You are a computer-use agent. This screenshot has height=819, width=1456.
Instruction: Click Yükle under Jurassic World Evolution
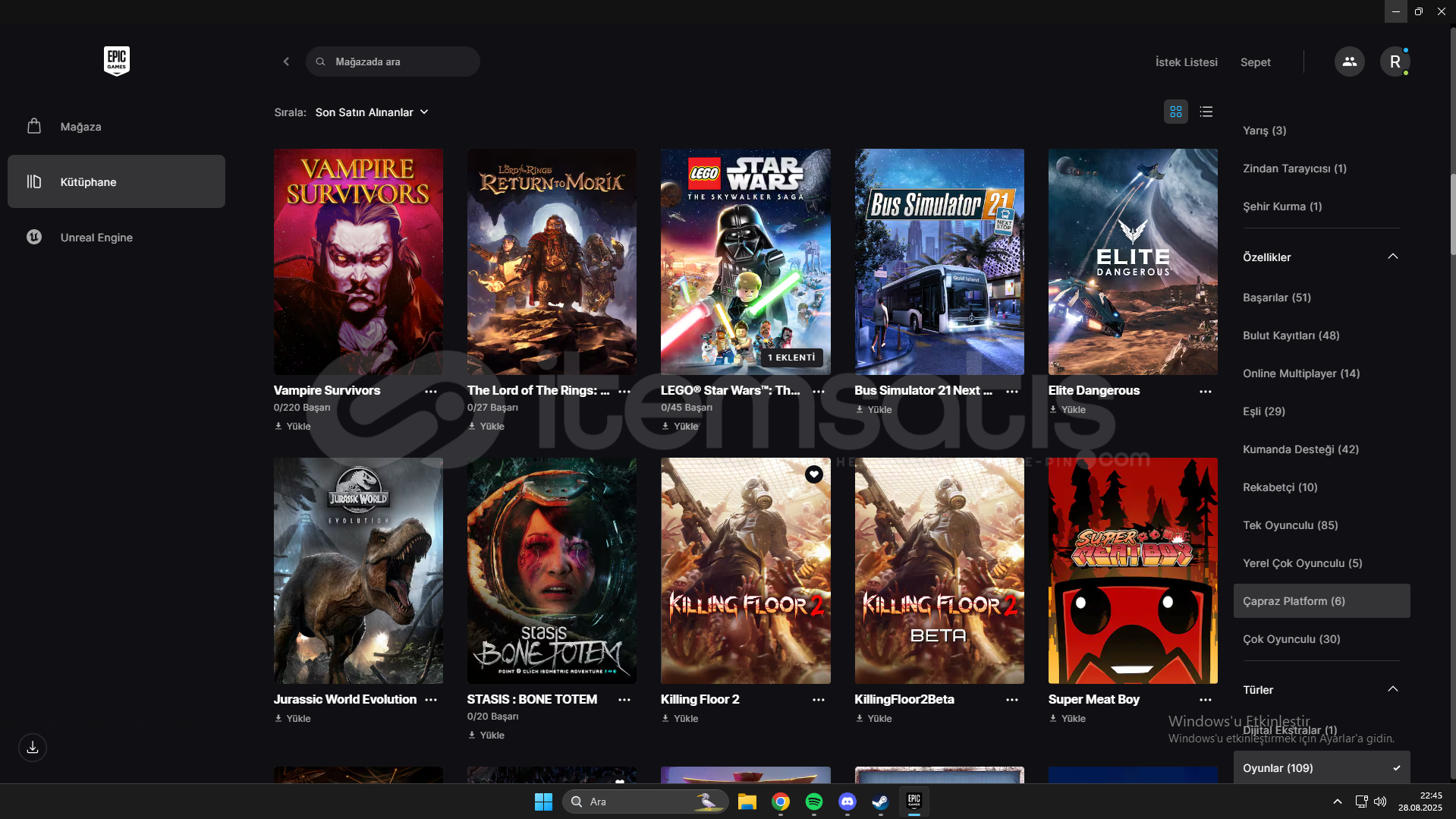click(293, 719)
